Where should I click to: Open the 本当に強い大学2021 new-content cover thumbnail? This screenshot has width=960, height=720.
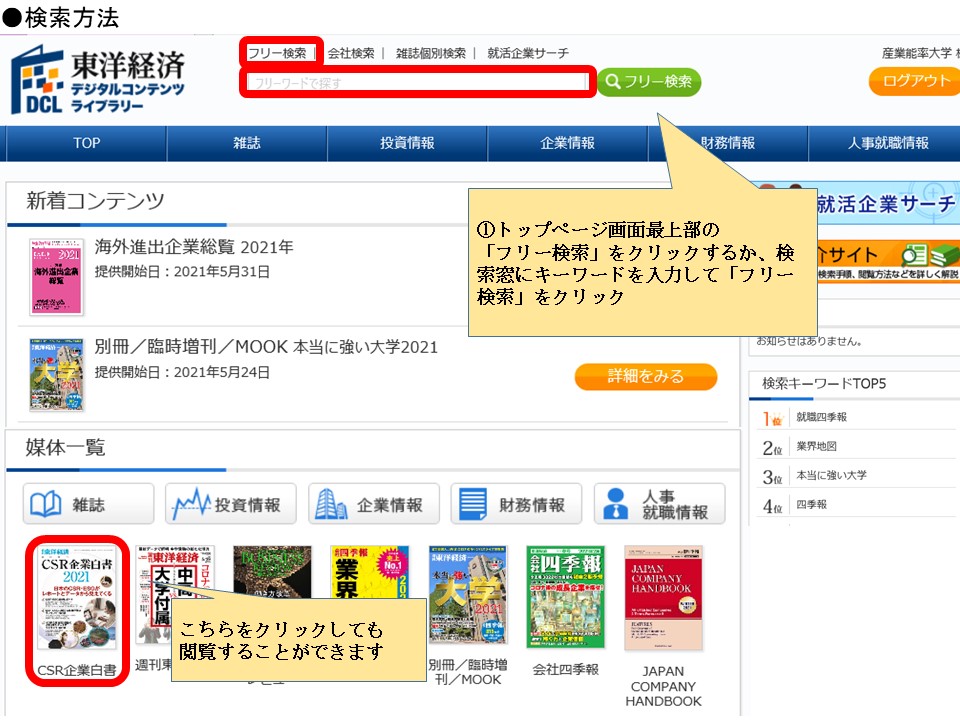tap(56, 374)
